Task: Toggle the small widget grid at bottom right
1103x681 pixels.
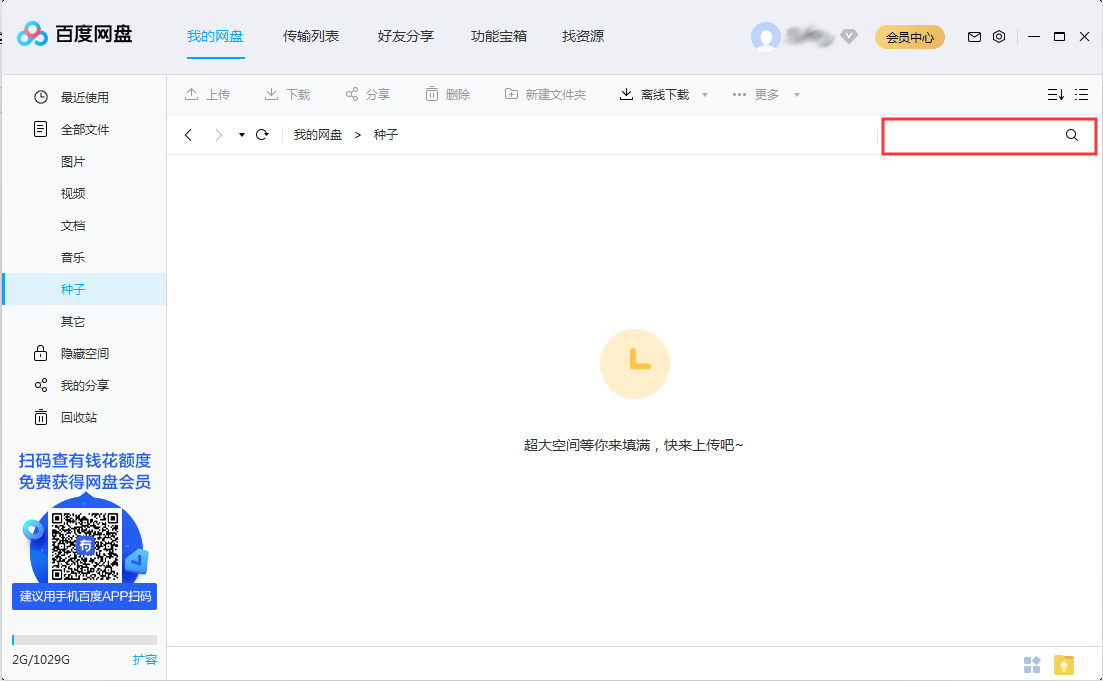Action: point(1032,664)
